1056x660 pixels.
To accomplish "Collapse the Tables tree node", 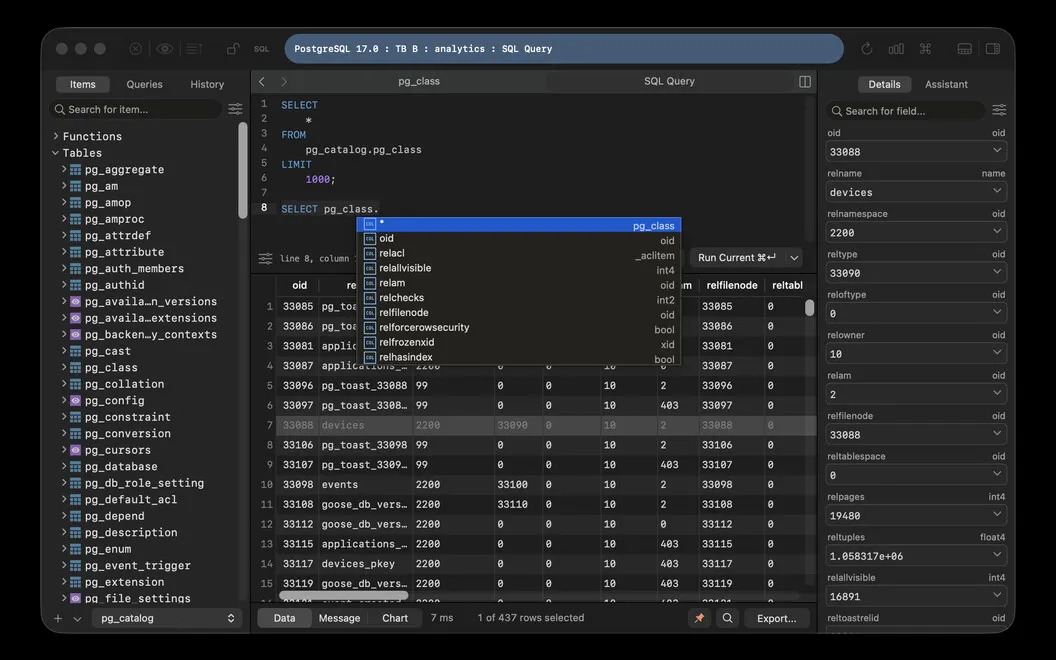I will click(56, 153).
